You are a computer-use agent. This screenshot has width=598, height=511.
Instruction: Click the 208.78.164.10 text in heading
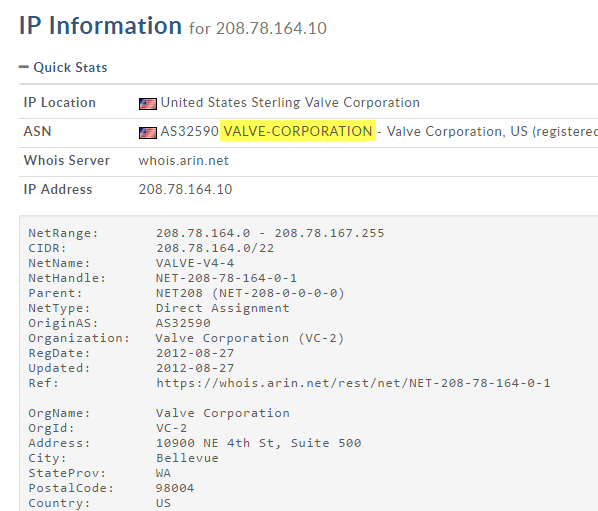click(x=271, y=28)
